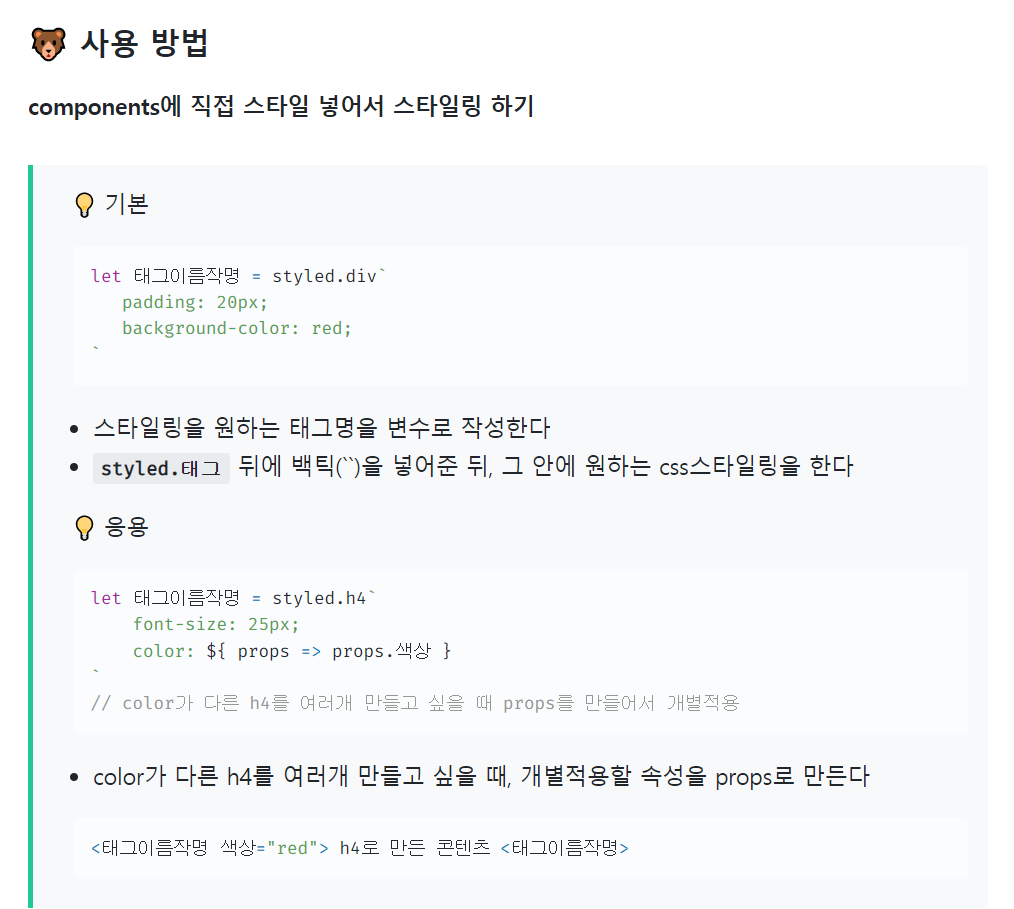Click the bullet about color가 다른 h4
The image size is (1014, 909).
tap(482, 776)
